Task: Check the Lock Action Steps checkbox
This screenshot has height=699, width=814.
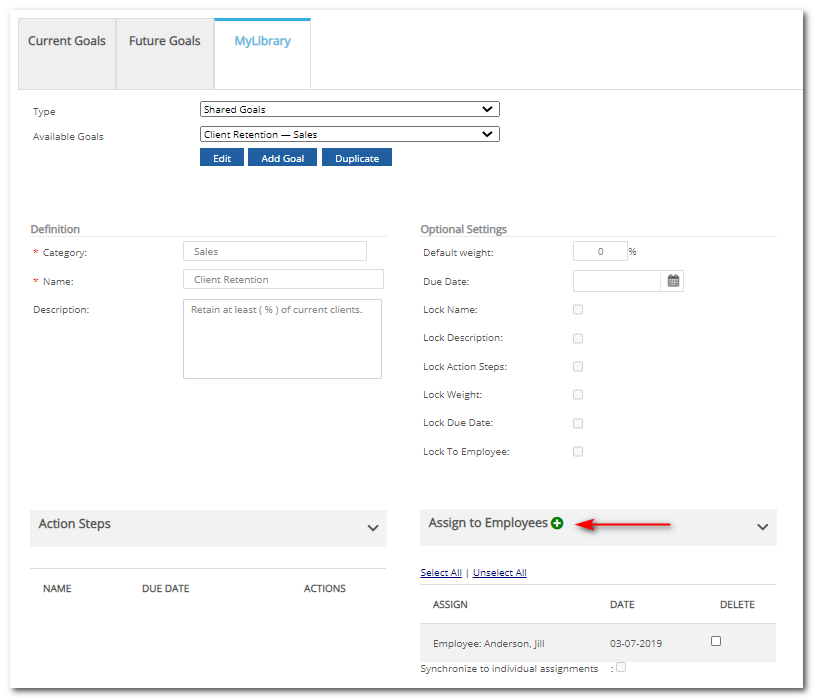Action: coord(578,367)
